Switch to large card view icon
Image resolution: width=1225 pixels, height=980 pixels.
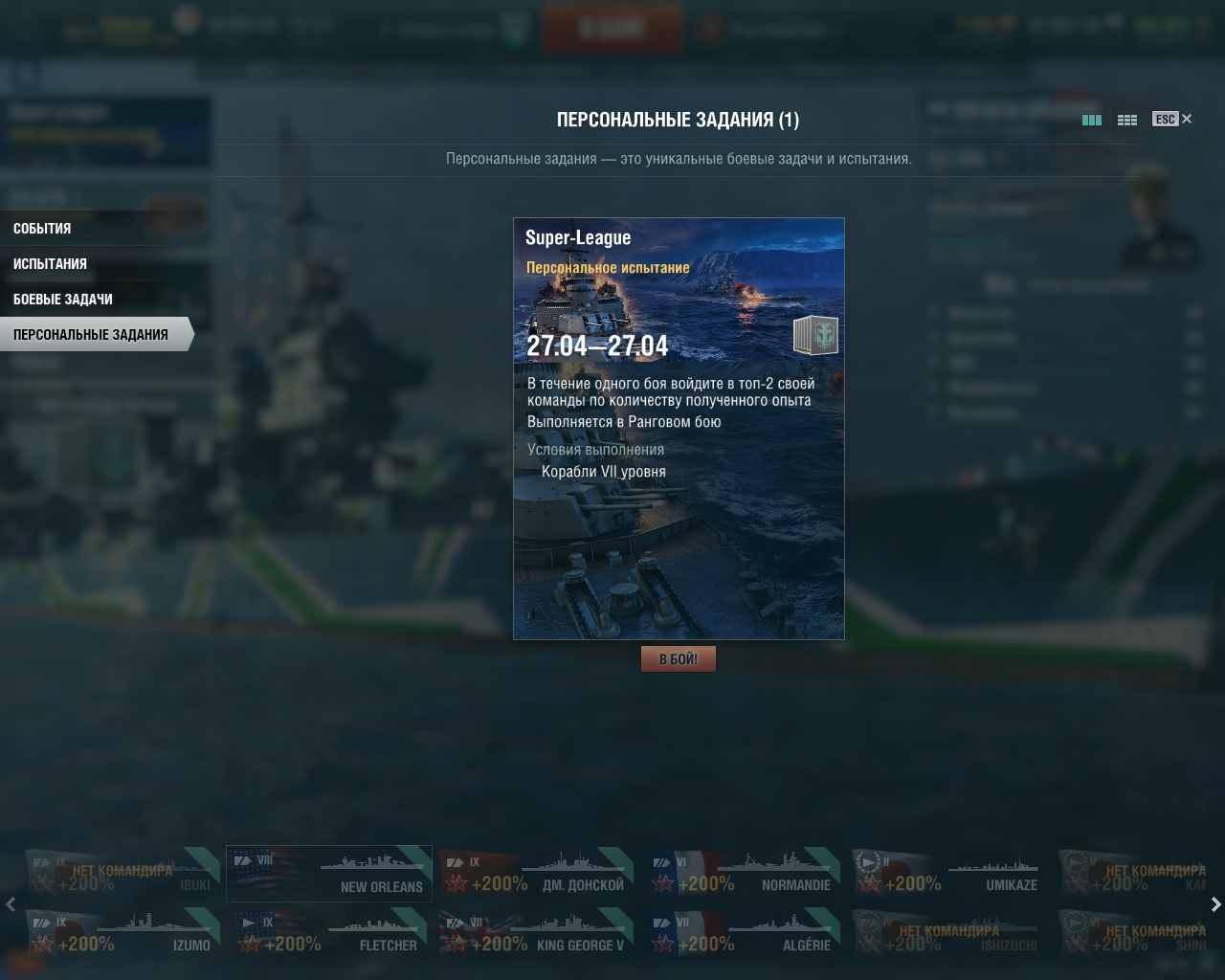[x=1091, y=120]
